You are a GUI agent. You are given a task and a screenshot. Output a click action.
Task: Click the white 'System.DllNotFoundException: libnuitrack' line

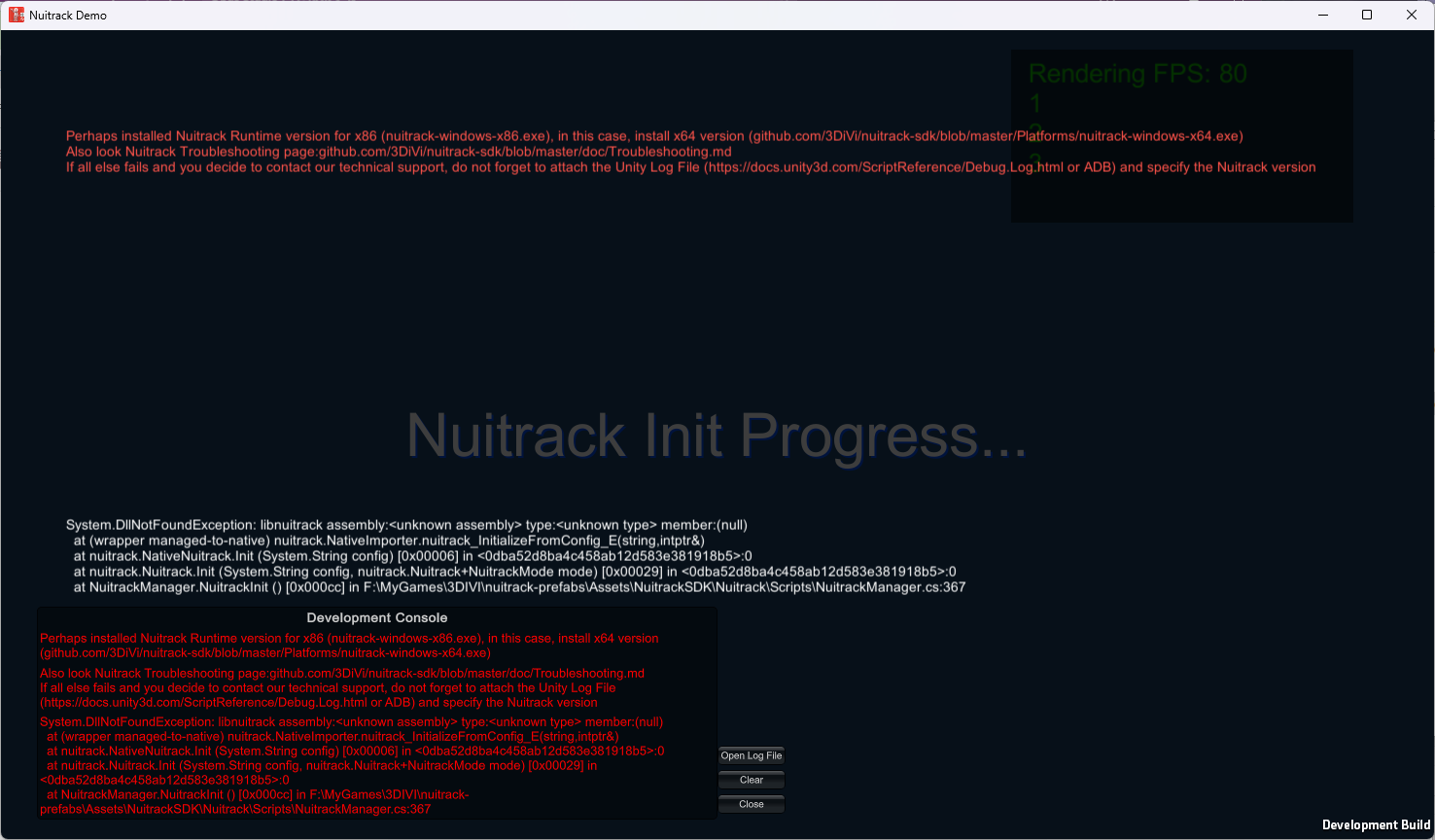pyautogui.click(x=406, y=525)
